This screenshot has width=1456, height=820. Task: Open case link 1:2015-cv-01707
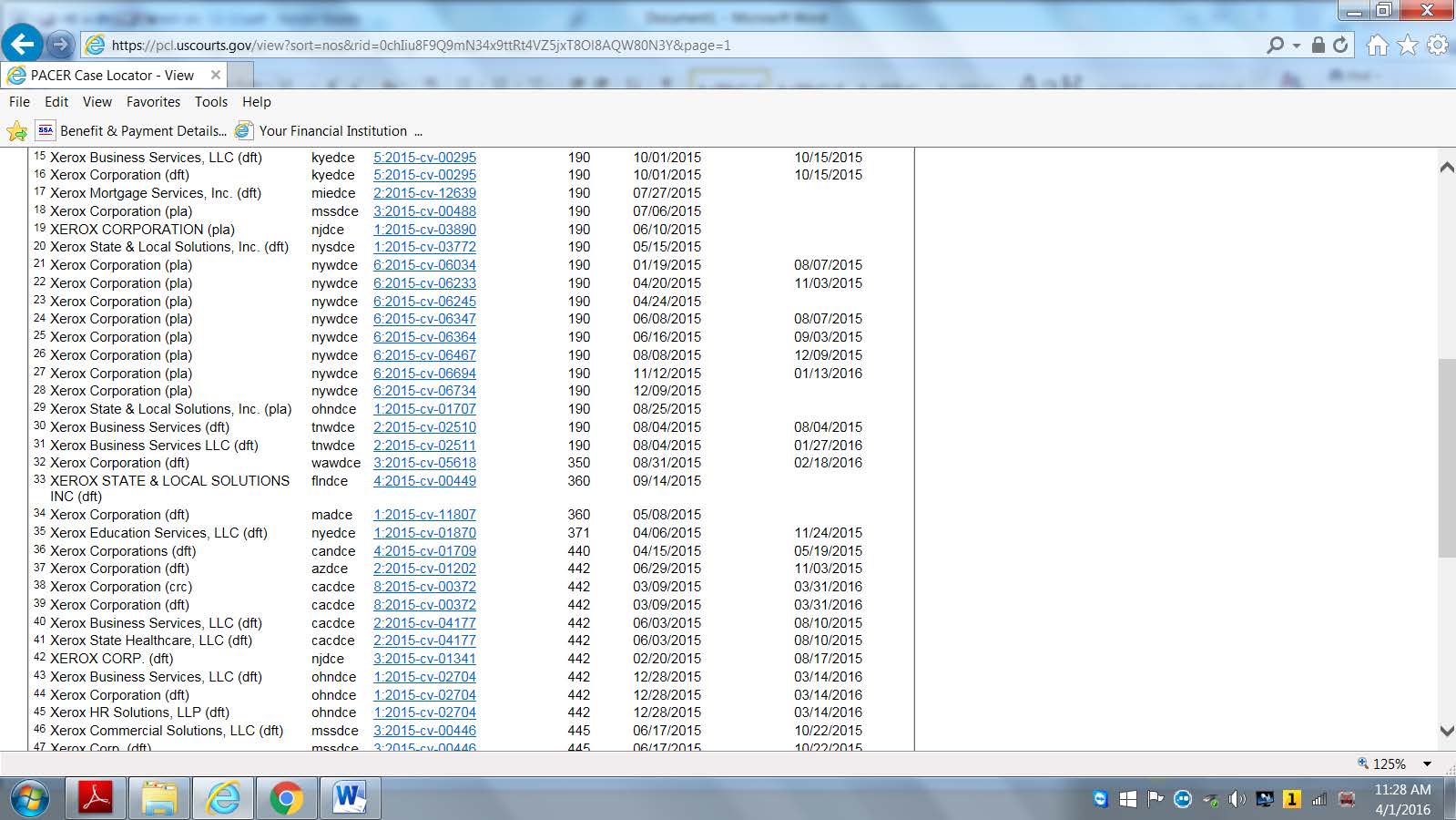[424, 409]
